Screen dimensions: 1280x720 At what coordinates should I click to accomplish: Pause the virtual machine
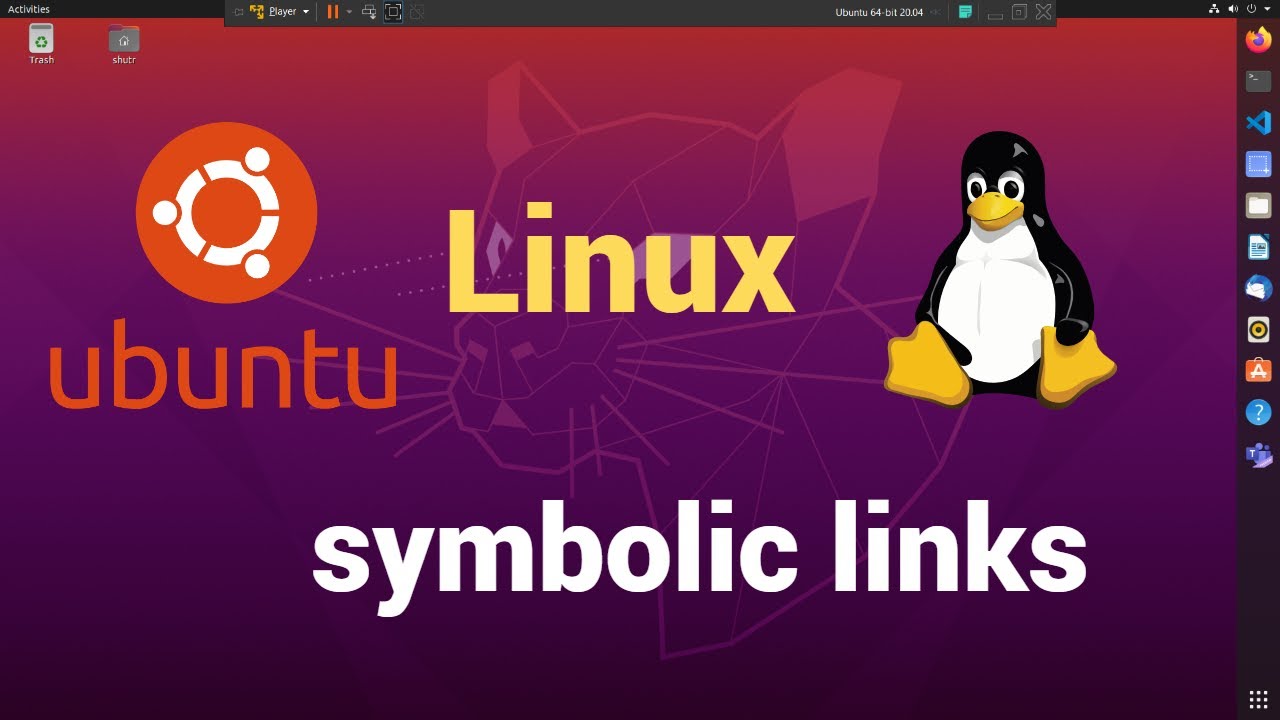333,12
